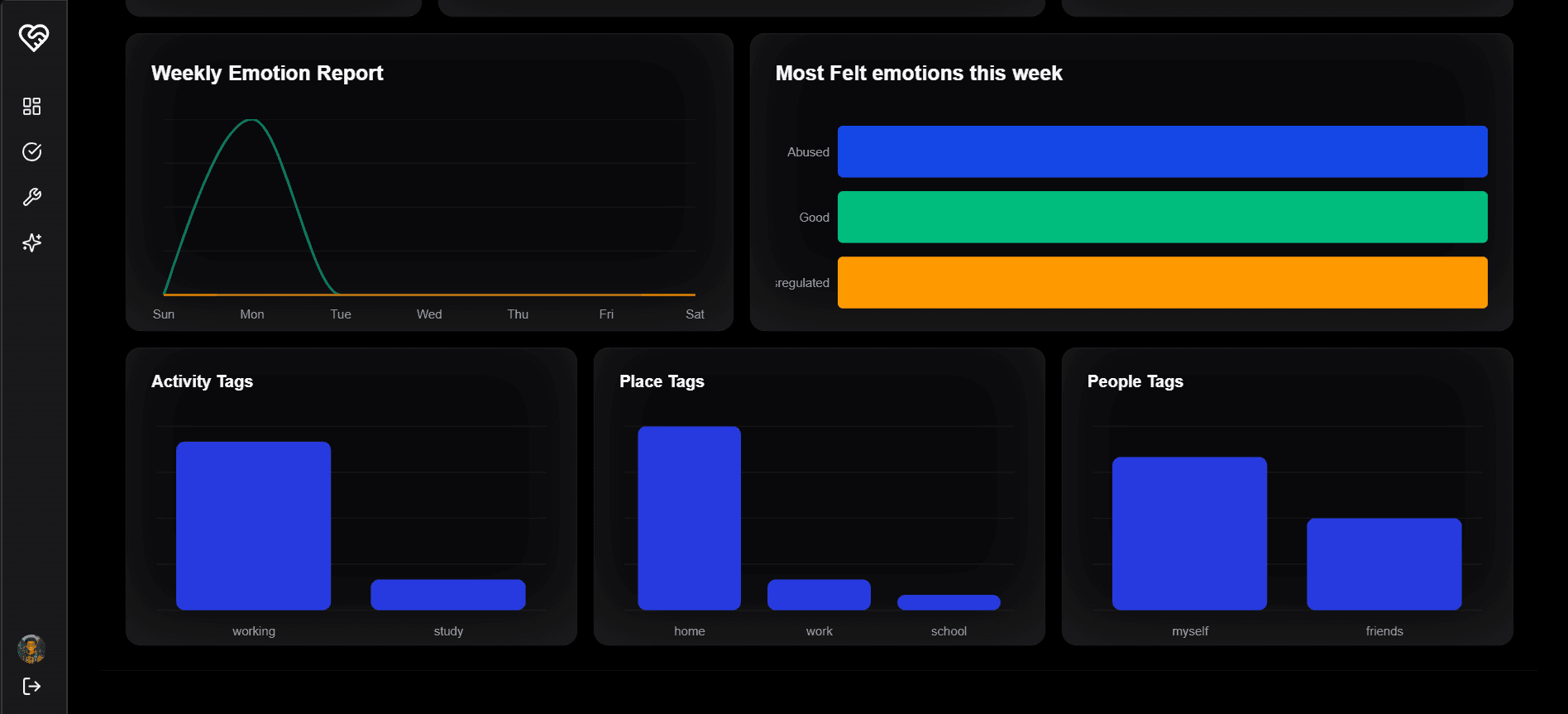Image resolution: width=1568 pixels, height=714 pixels.
Task: Click the peak of the green emotion line
Action: (251, 121)
